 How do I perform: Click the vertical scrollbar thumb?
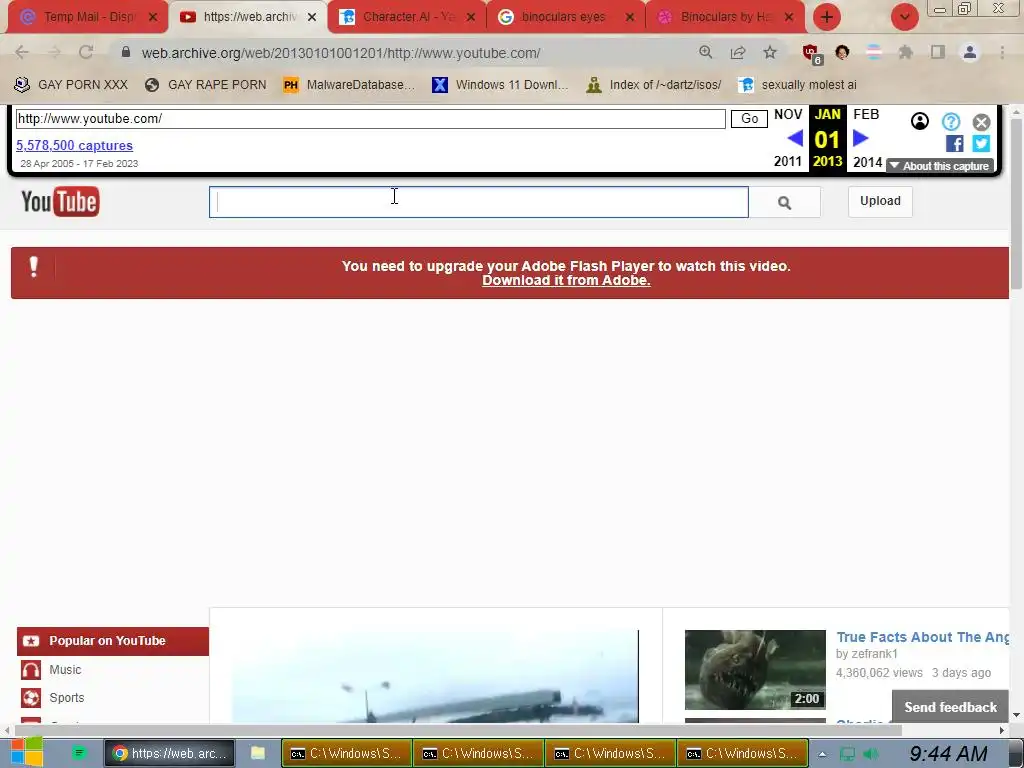coord(1016,202)
